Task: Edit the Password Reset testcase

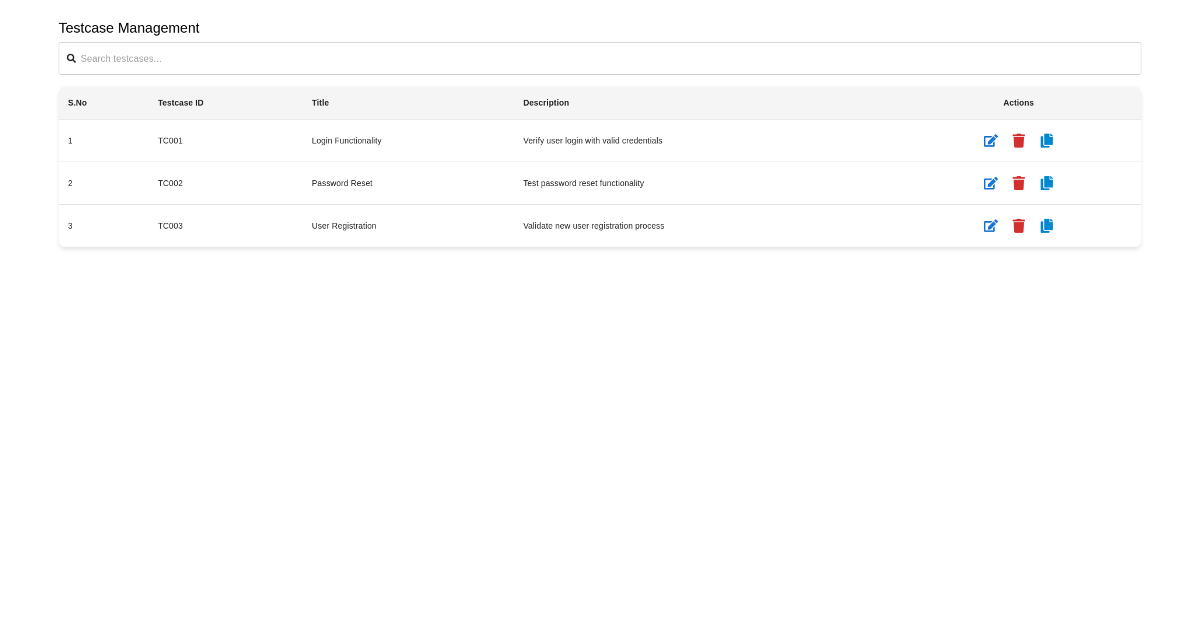Action: [x=990, y=183]
